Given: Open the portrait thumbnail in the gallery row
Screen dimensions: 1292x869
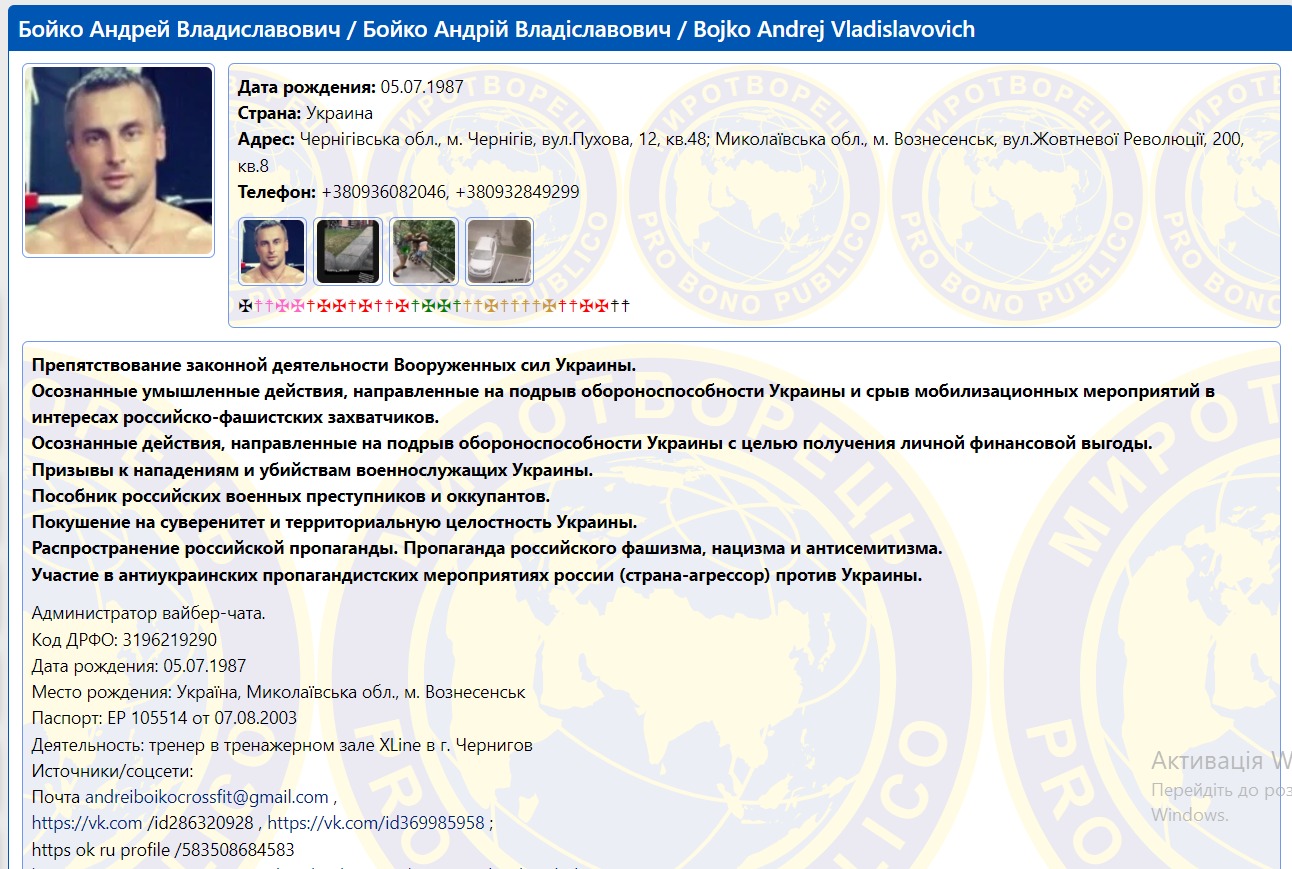Looking at the screenshot, I should (x=273, y=251).
